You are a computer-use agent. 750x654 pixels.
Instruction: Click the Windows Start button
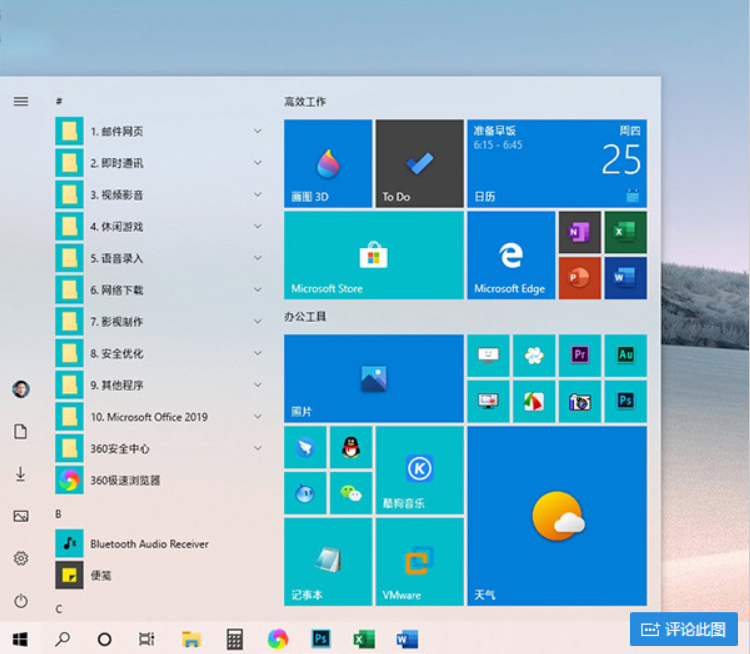(x=20, y=639)
